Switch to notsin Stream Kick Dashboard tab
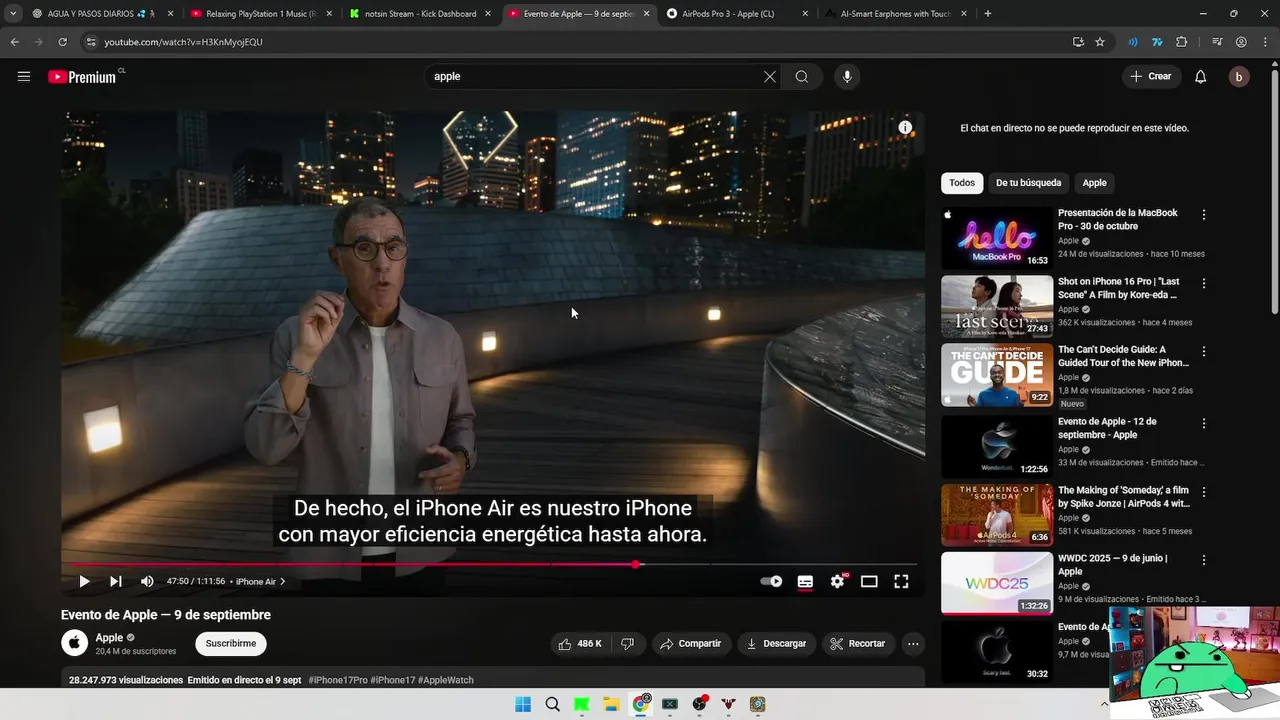The width and height of the screenshot is (1280, 720). point(420,14)
